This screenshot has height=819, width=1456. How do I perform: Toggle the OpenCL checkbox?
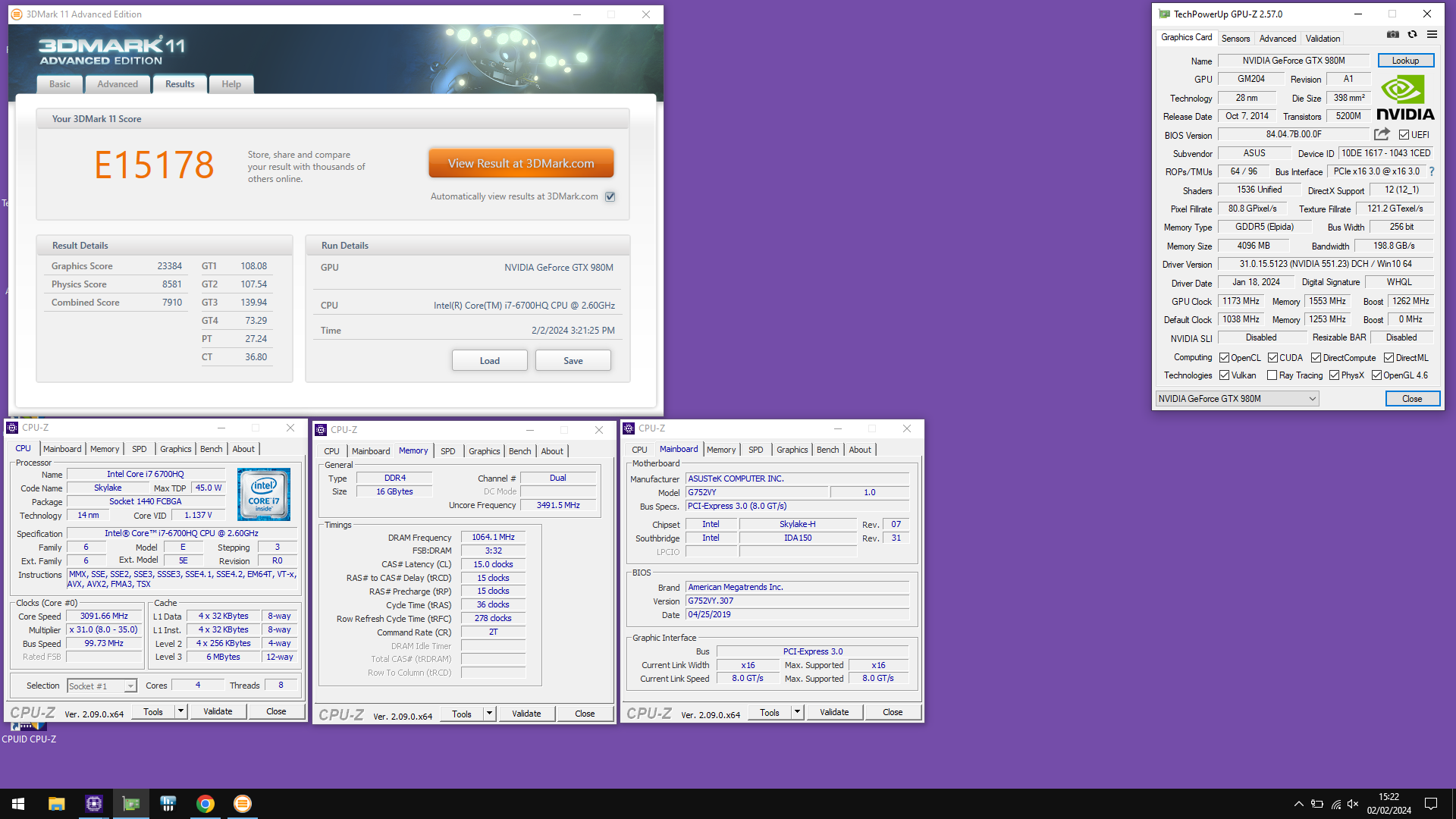click(1224, 358)
